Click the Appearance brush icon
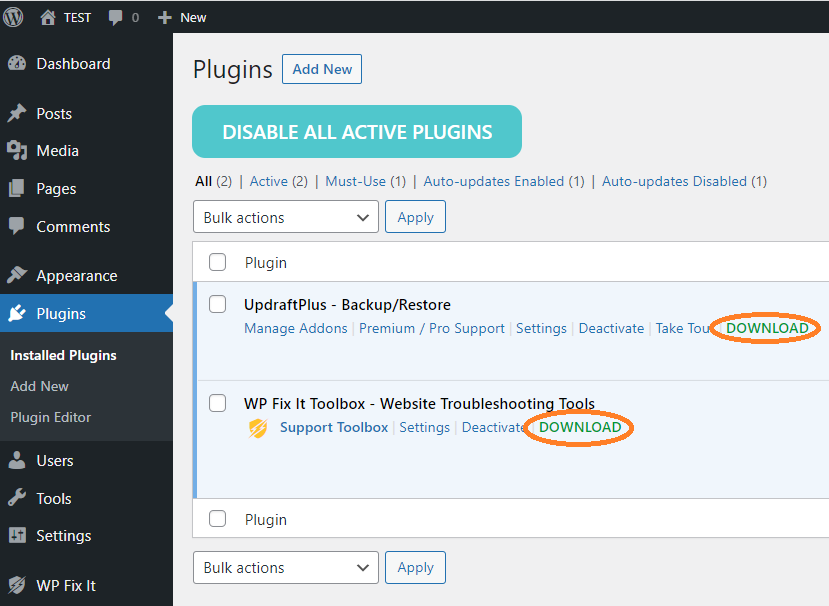Image resolution: width=829 pixels, height=606 pixels. (x=17, y=275)
